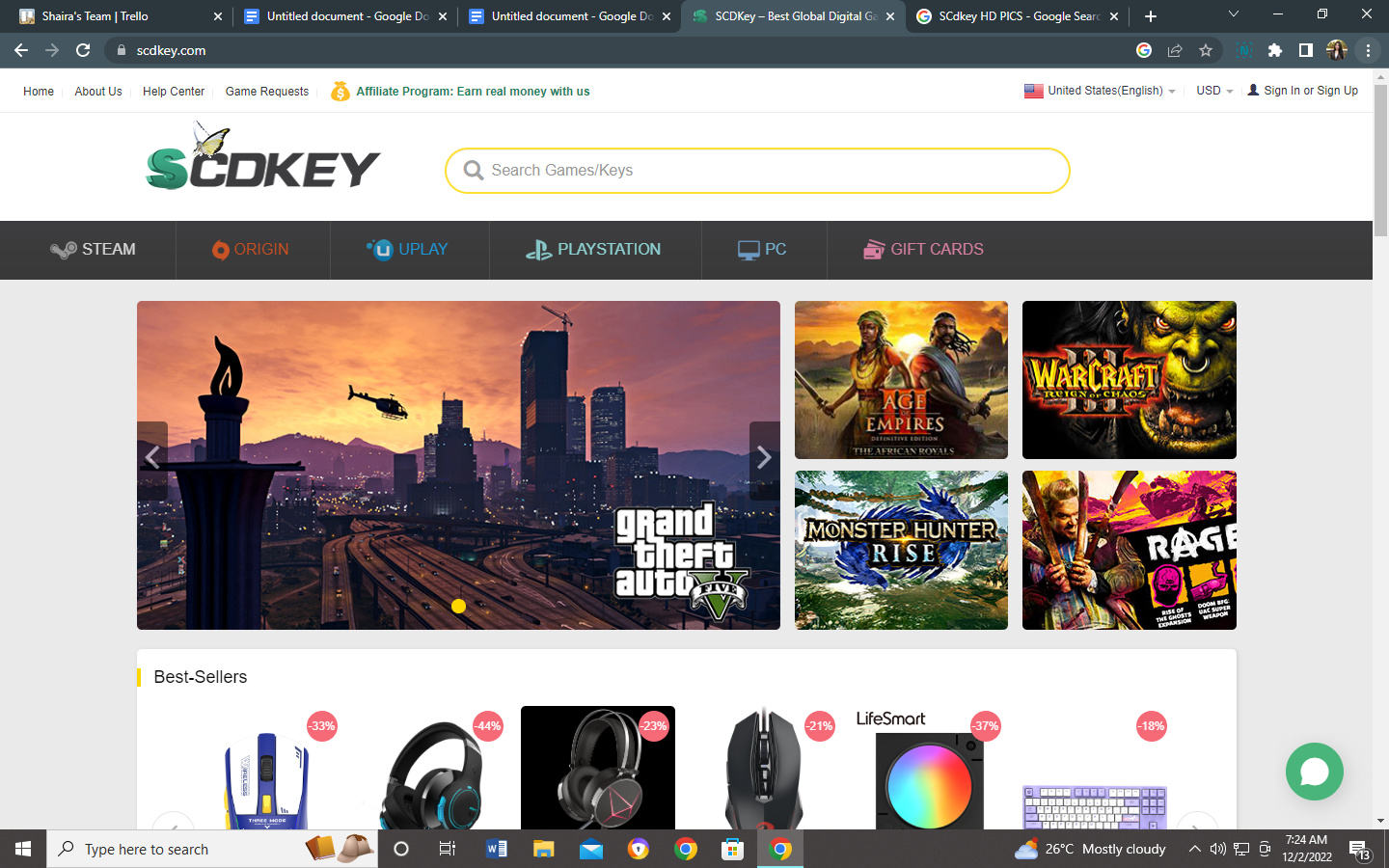1389x868 pixels.
Task: Open Monster Hunter Rise game tile
Action: [x=901, y=550]
